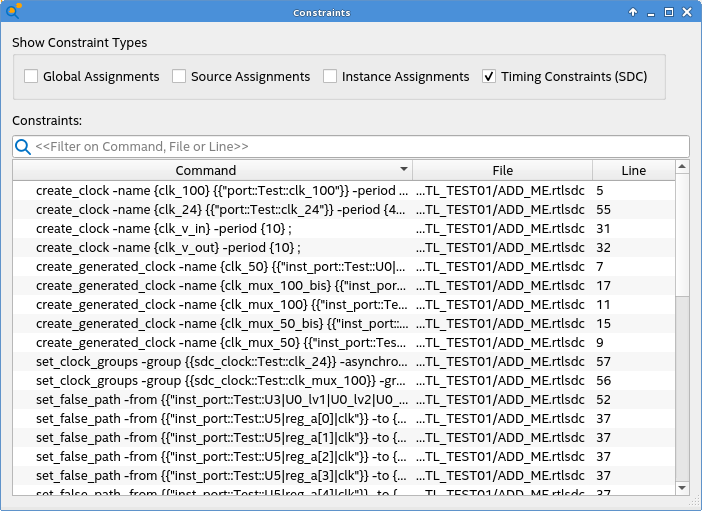The width and height of the screenshot is (702, 511).
Task: Select the create_clock clk_100 constraint row
Action: 220,190
